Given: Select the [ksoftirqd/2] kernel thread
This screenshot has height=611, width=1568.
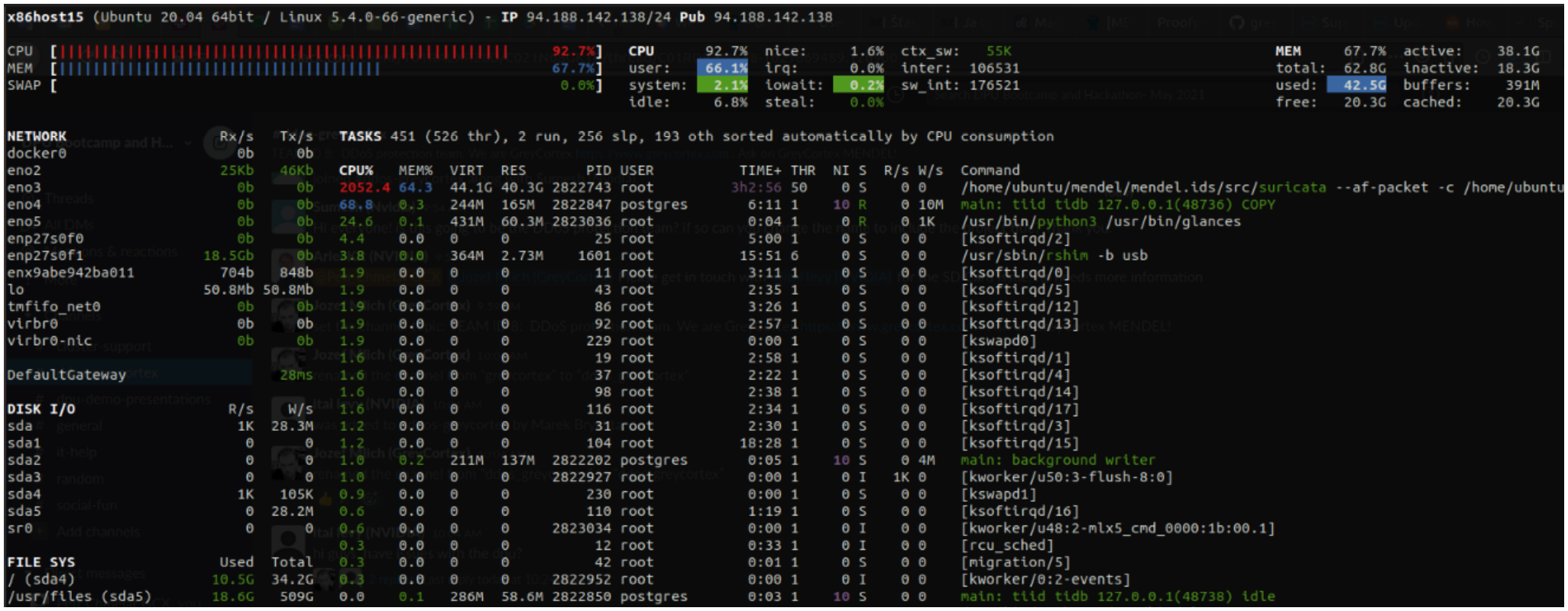Looking at the screenshot, I should (1016, 238).
